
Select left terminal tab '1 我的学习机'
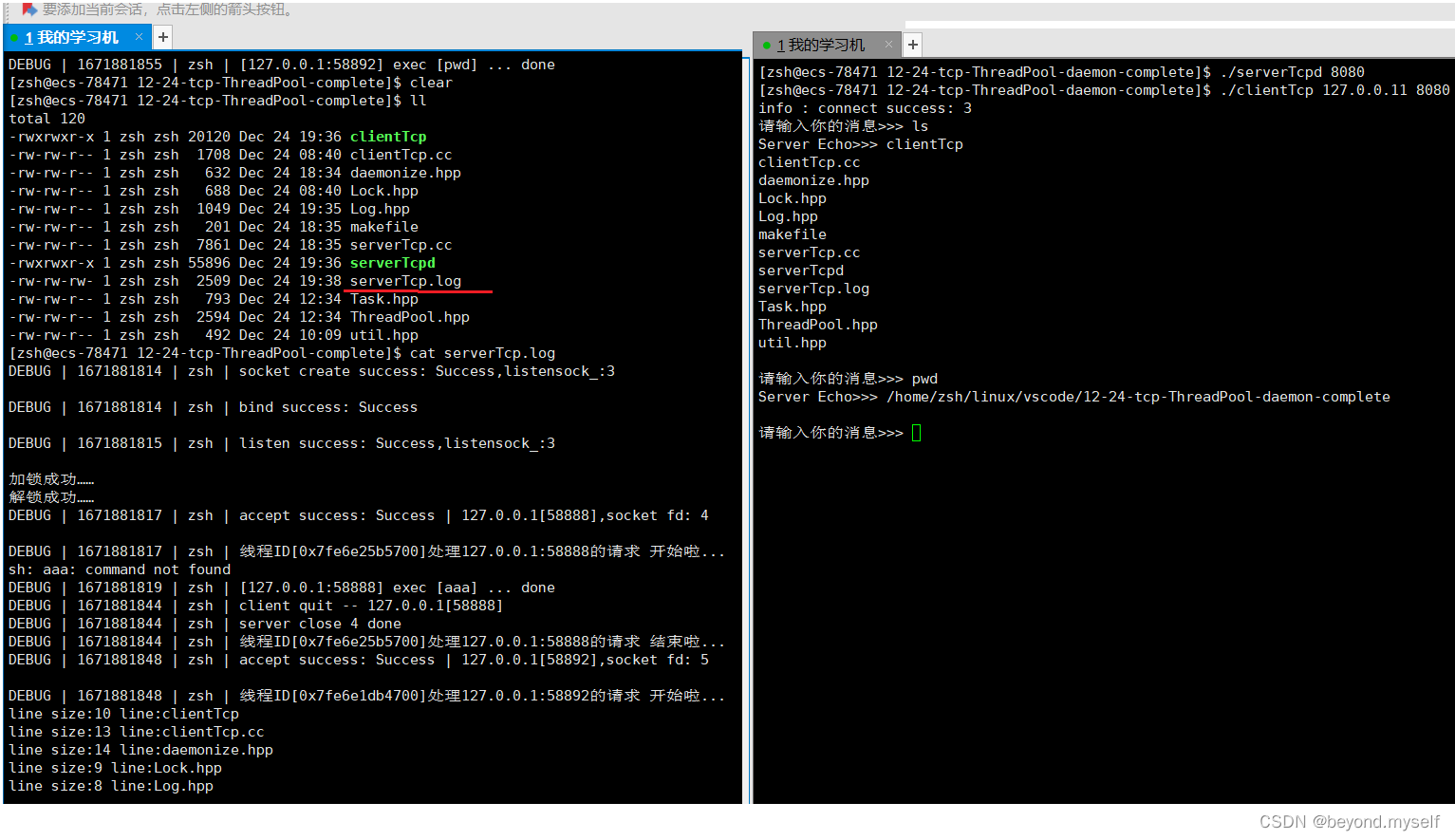pos(71,37)
